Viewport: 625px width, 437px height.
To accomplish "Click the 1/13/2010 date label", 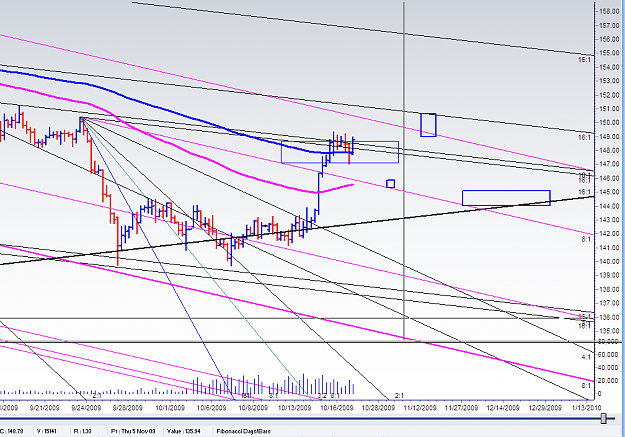I will point(586,408).
